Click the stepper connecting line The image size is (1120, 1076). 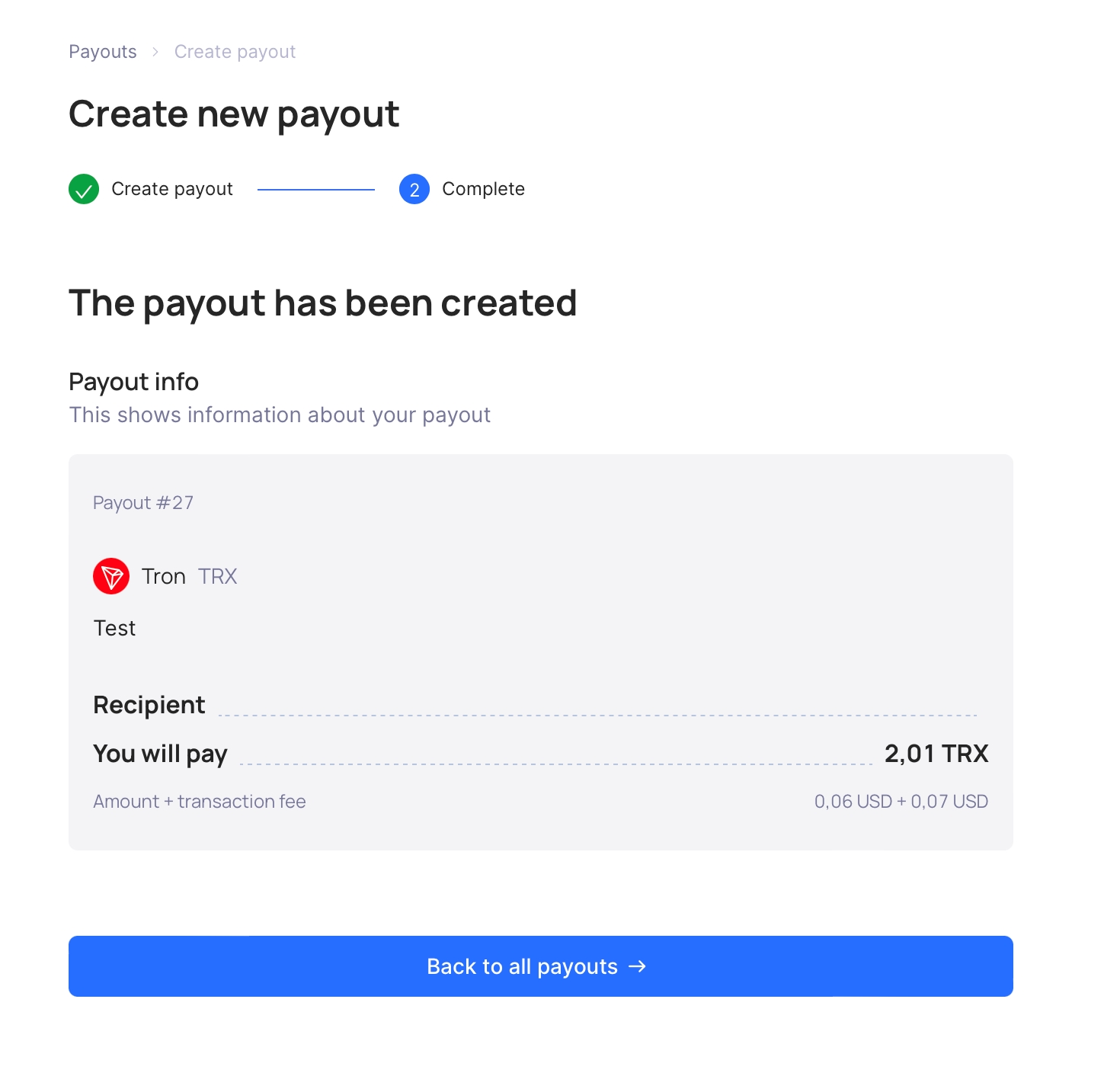tap(316, 189)
